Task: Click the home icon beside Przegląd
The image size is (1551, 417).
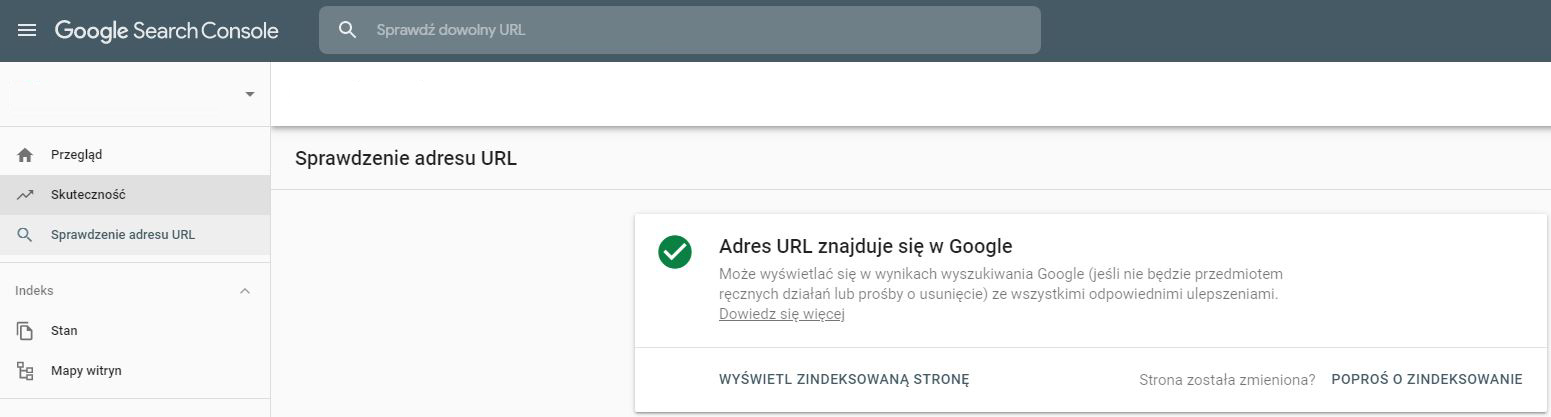Action: point(25,155)
